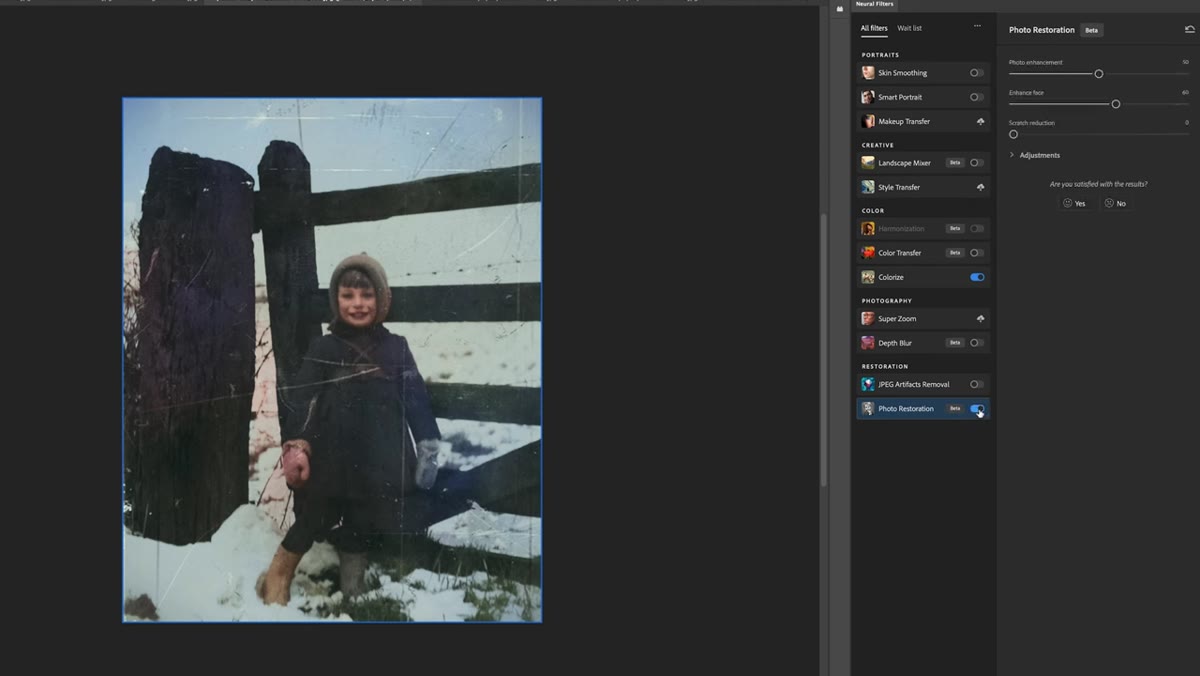Select the Colorize filter label
The height and width of the screenshot is (676, 1200).
pyautogui.click(x=891, y=277)
